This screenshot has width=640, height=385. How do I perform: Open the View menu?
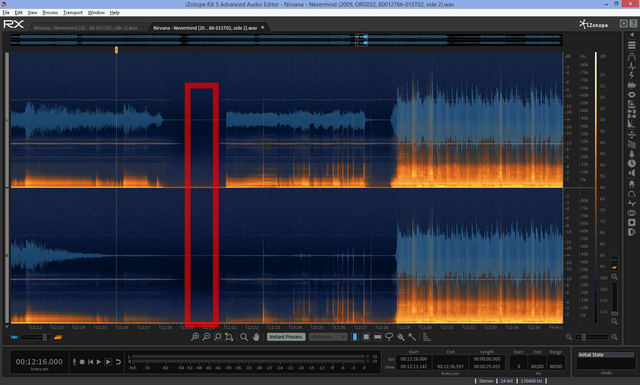pos(32,13)
